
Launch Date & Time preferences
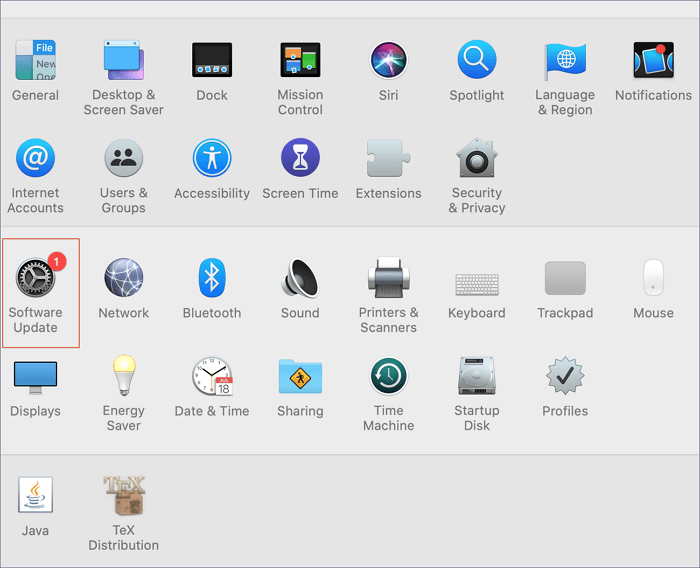click(x=212, y=376)
